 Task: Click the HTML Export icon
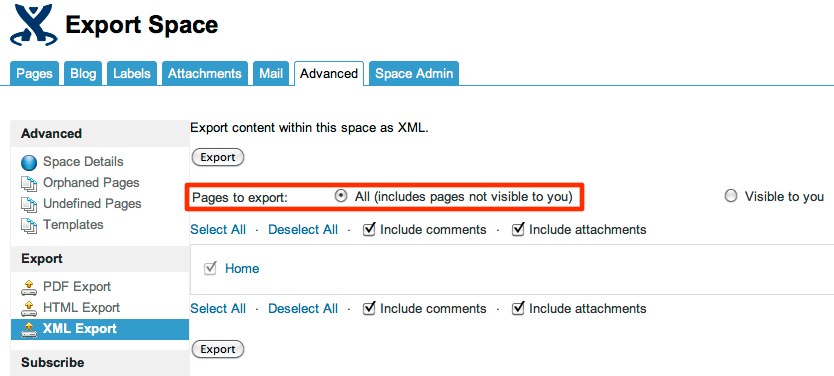click(x=29, y=308)
